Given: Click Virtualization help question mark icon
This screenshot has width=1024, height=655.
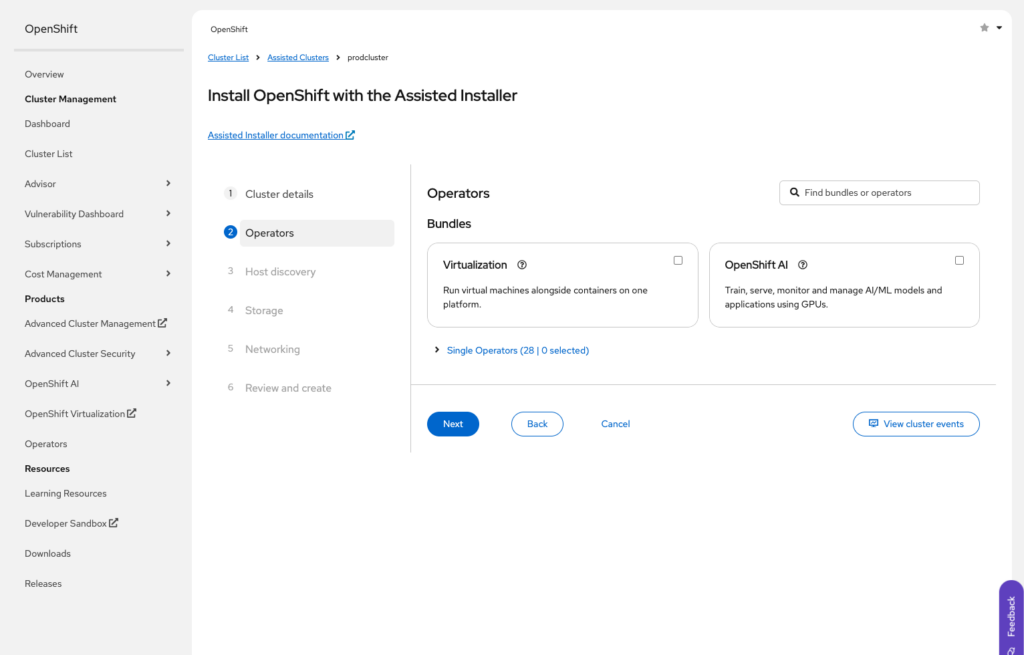Looking at the screenshot, I should [x=522, y=265].
